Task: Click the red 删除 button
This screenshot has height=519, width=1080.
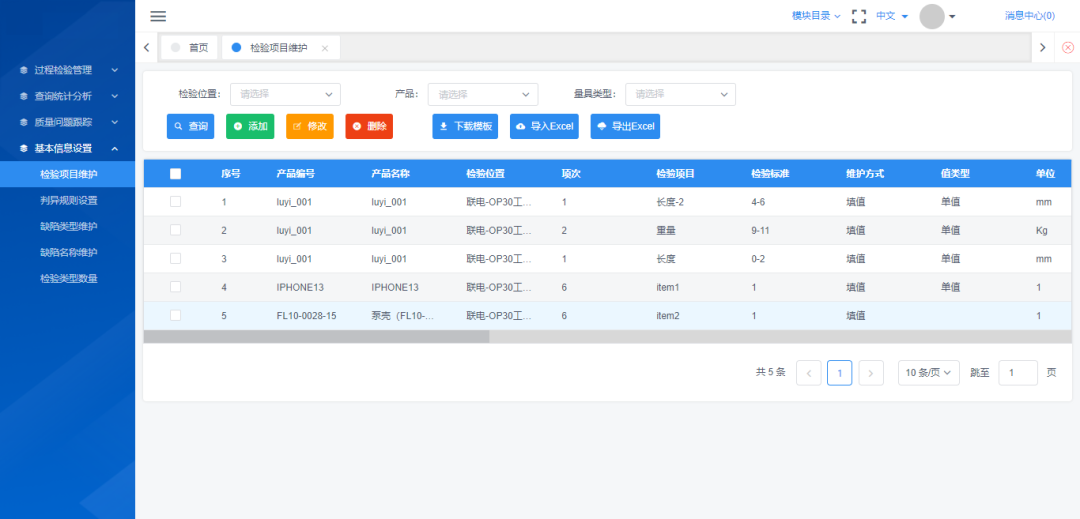Action: (369, 127)
